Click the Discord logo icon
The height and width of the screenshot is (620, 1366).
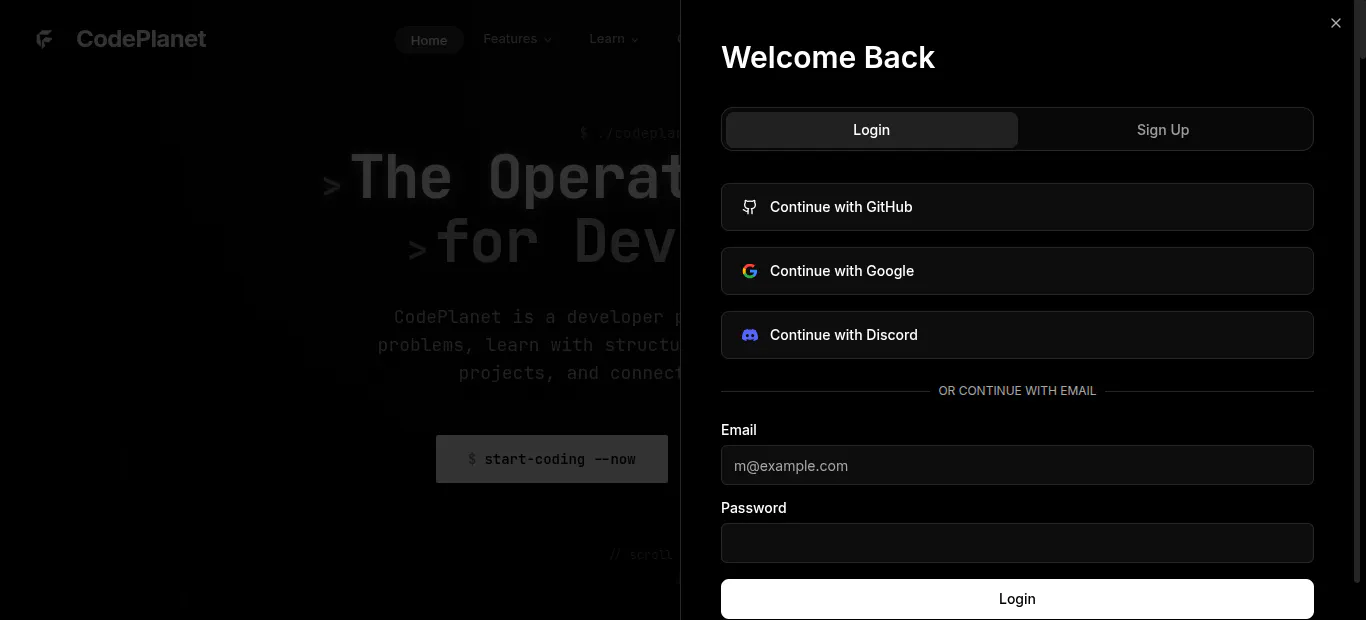749,335
